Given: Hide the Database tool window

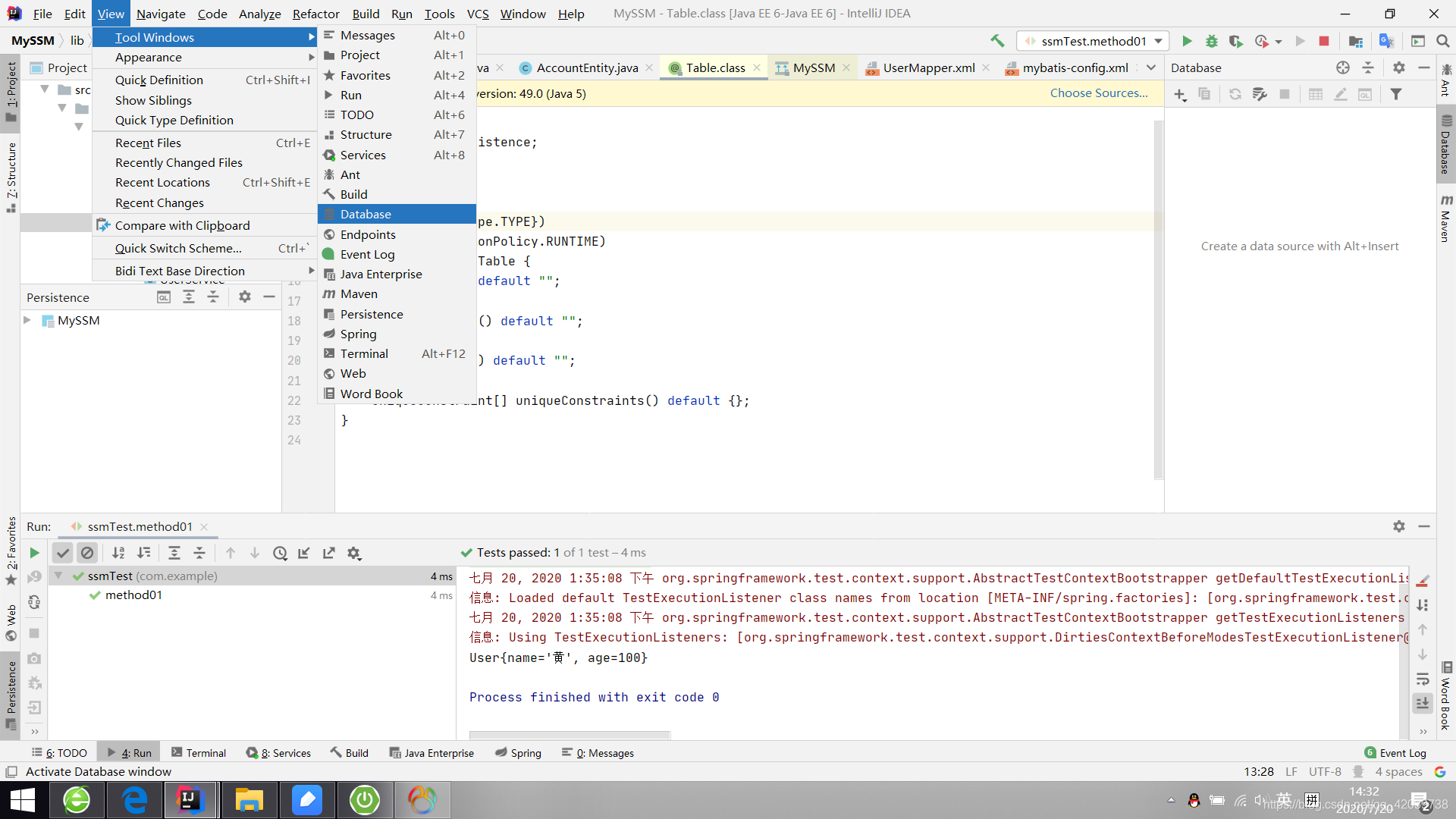Looking at the screenshot, I should (x=1424, y=67).
